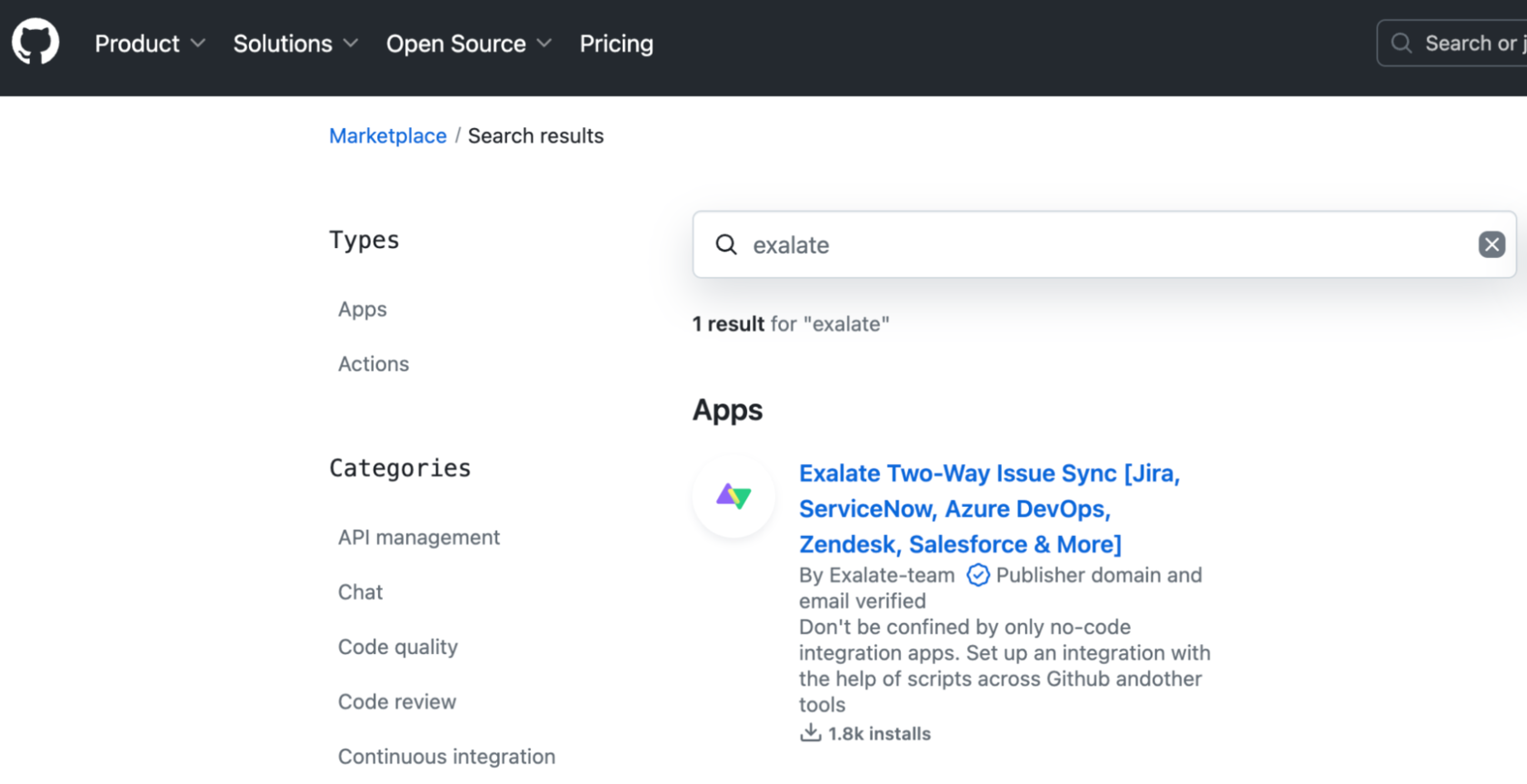Choose the Code quality category
Image resolution: width=1527 pixels, height=784 pixels.
coord(398,647)
